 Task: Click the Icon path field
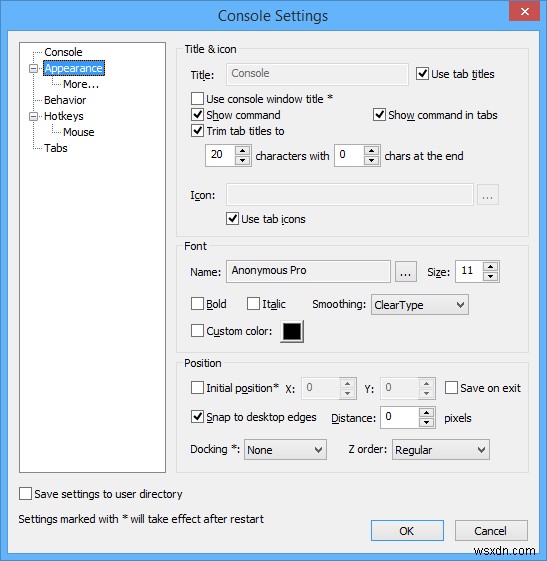(x=350, y=195)
